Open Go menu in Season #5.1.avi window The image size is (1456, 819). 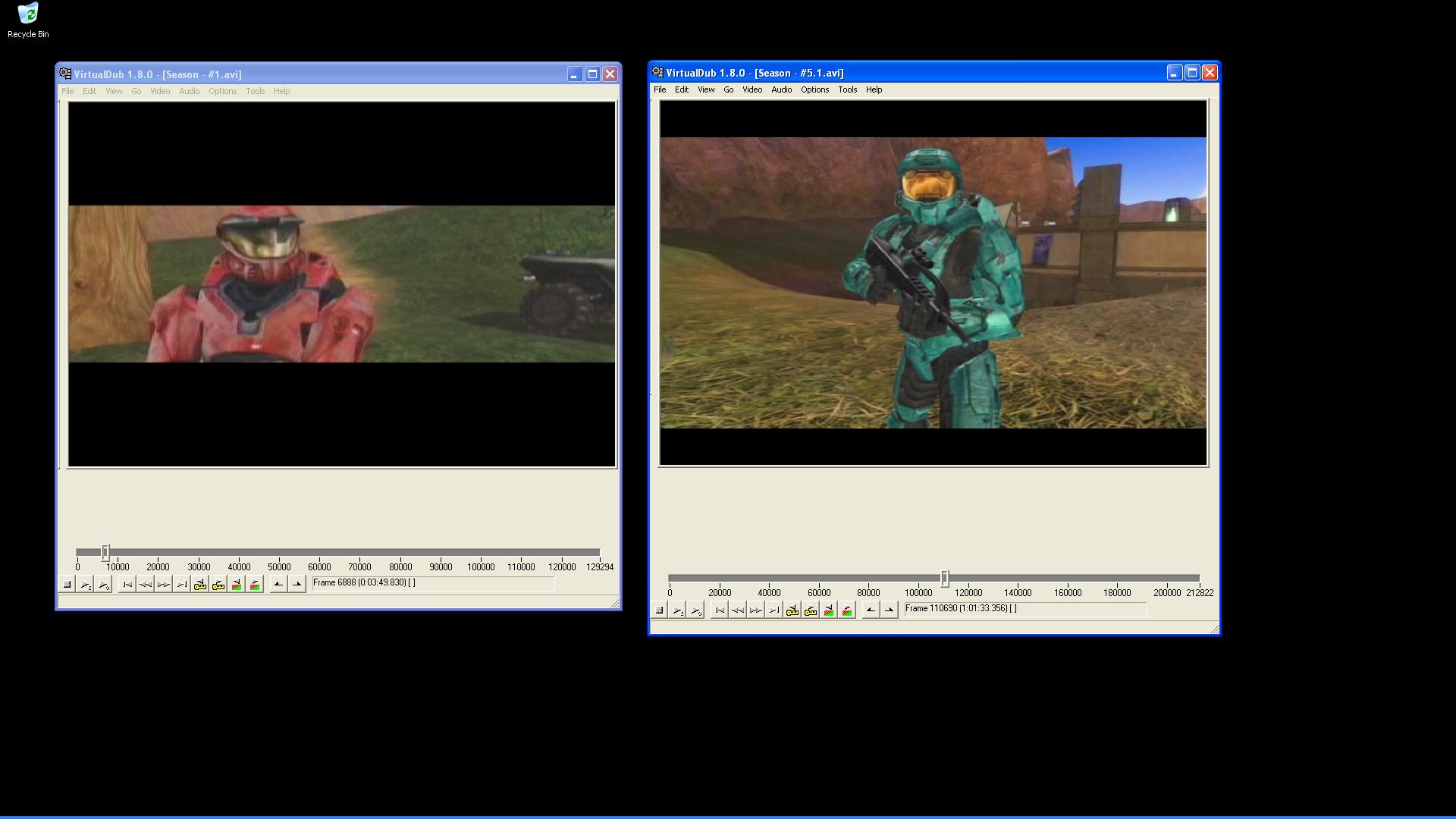pyautogui.click(x=729, y=89)
